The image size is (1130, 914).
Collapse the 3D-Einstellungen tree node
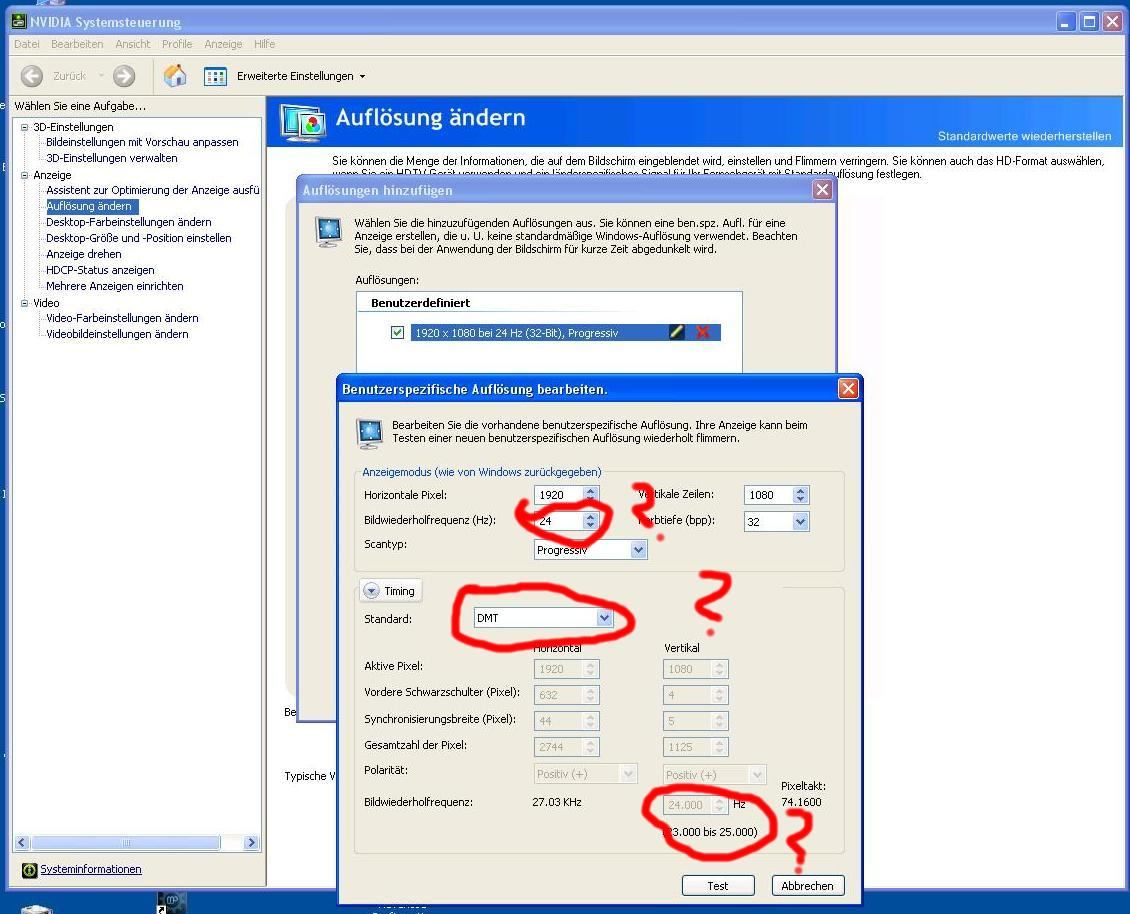[x=25, y=127]
